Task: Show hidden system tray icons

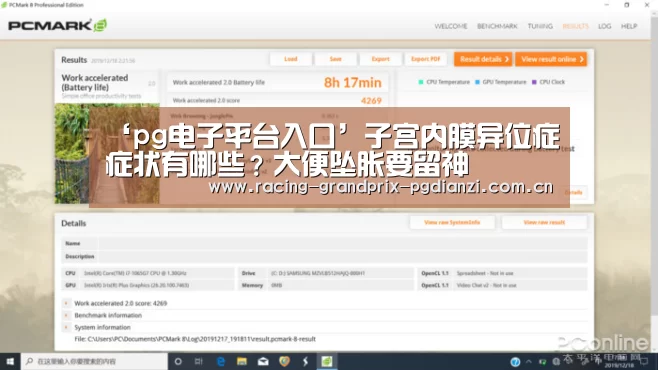Action: (x=529, y=362)
